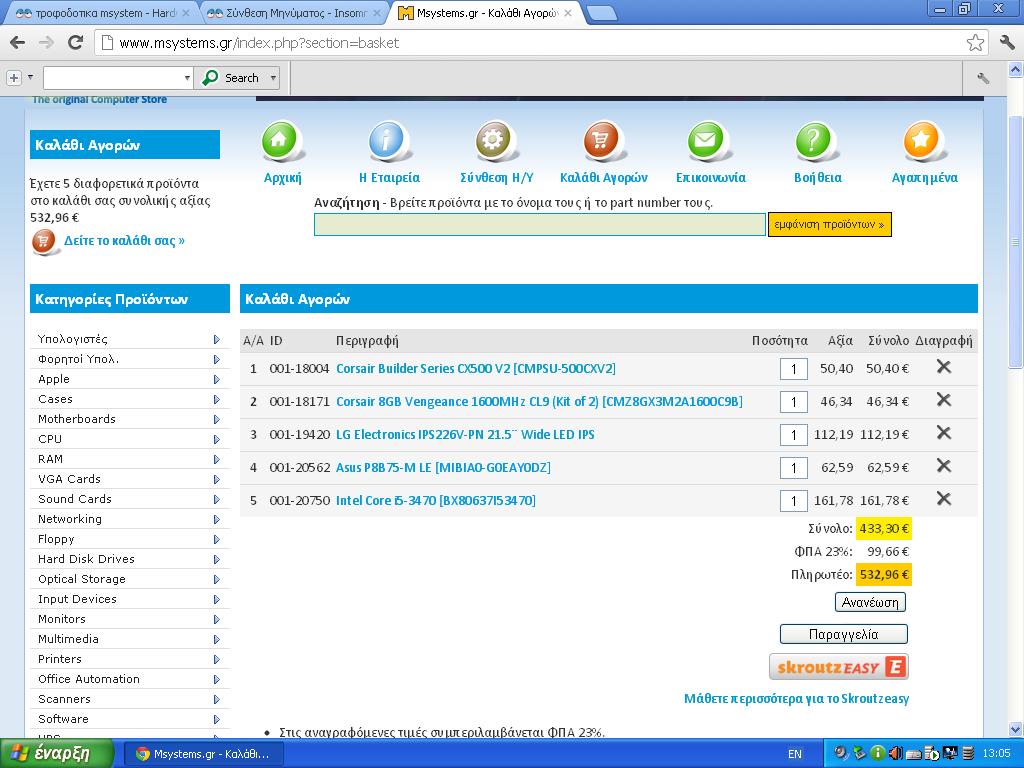This screenshot has height=768, width=1024.
Task: Expand the Φορητοί Υπολ. category arrow
Action: [217, 360]
